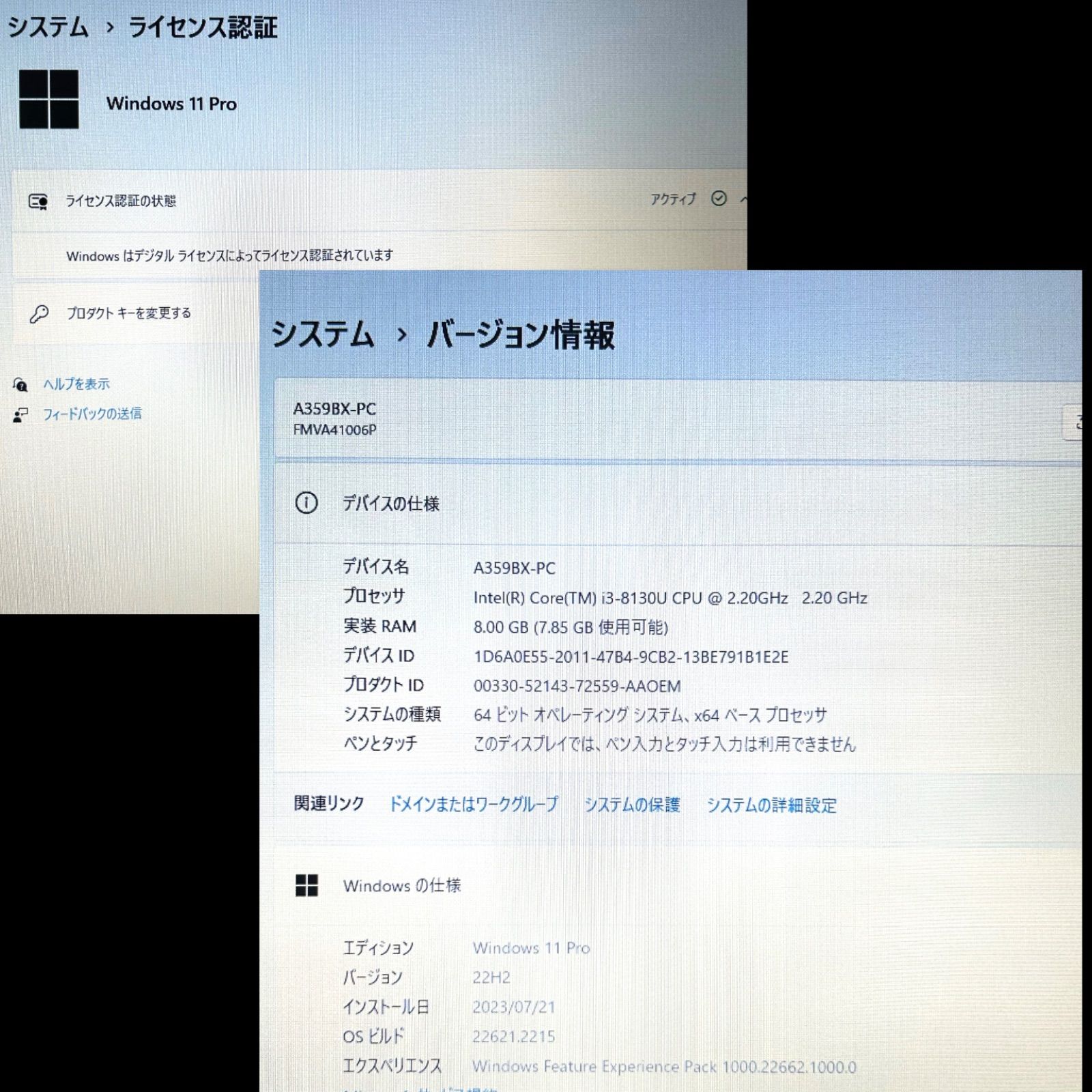
Task: Click the active checkmark circle icon
Action: 719,199
